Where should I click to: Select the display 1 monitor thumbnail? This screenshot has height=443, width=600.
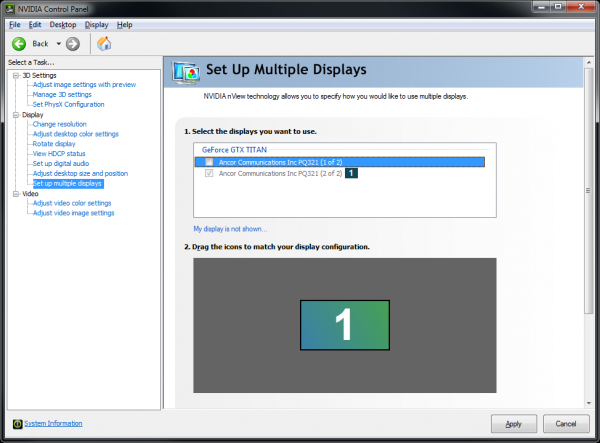point(344,324)
